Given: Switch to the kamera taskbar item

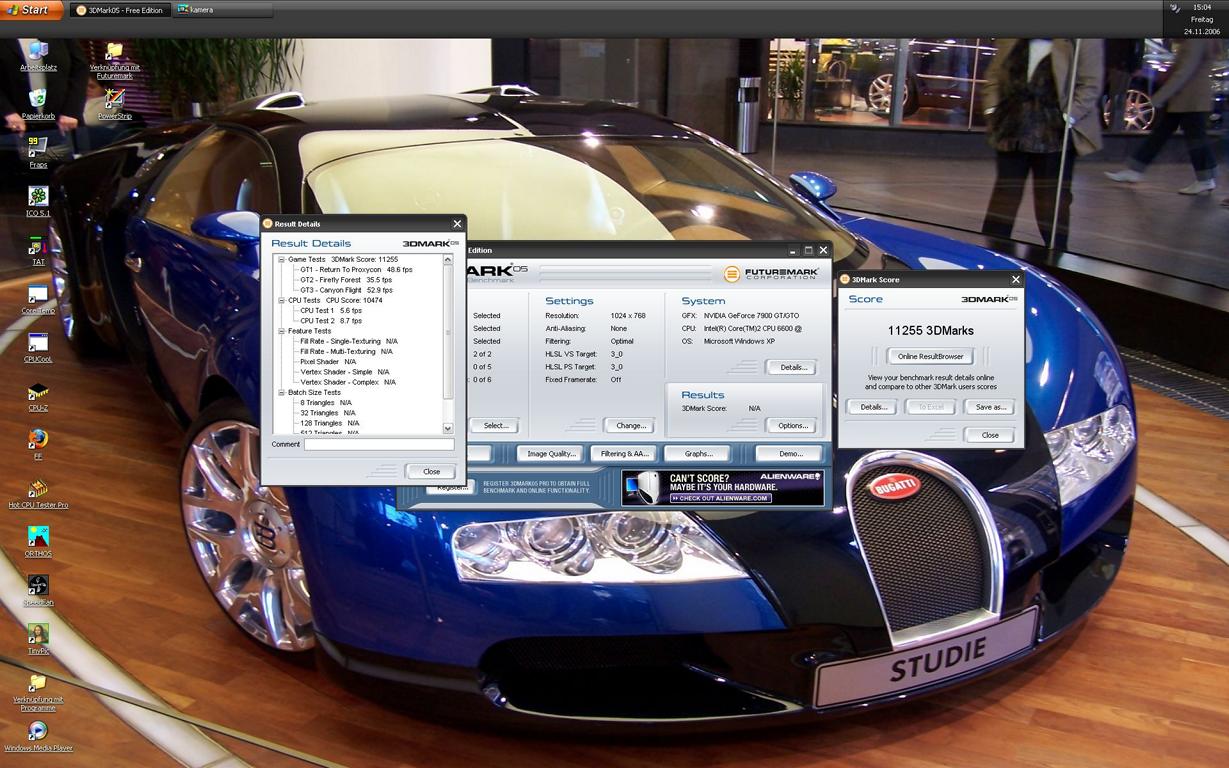Looking at the screenshot, I should pyautogui.click(x=222, y=10).
